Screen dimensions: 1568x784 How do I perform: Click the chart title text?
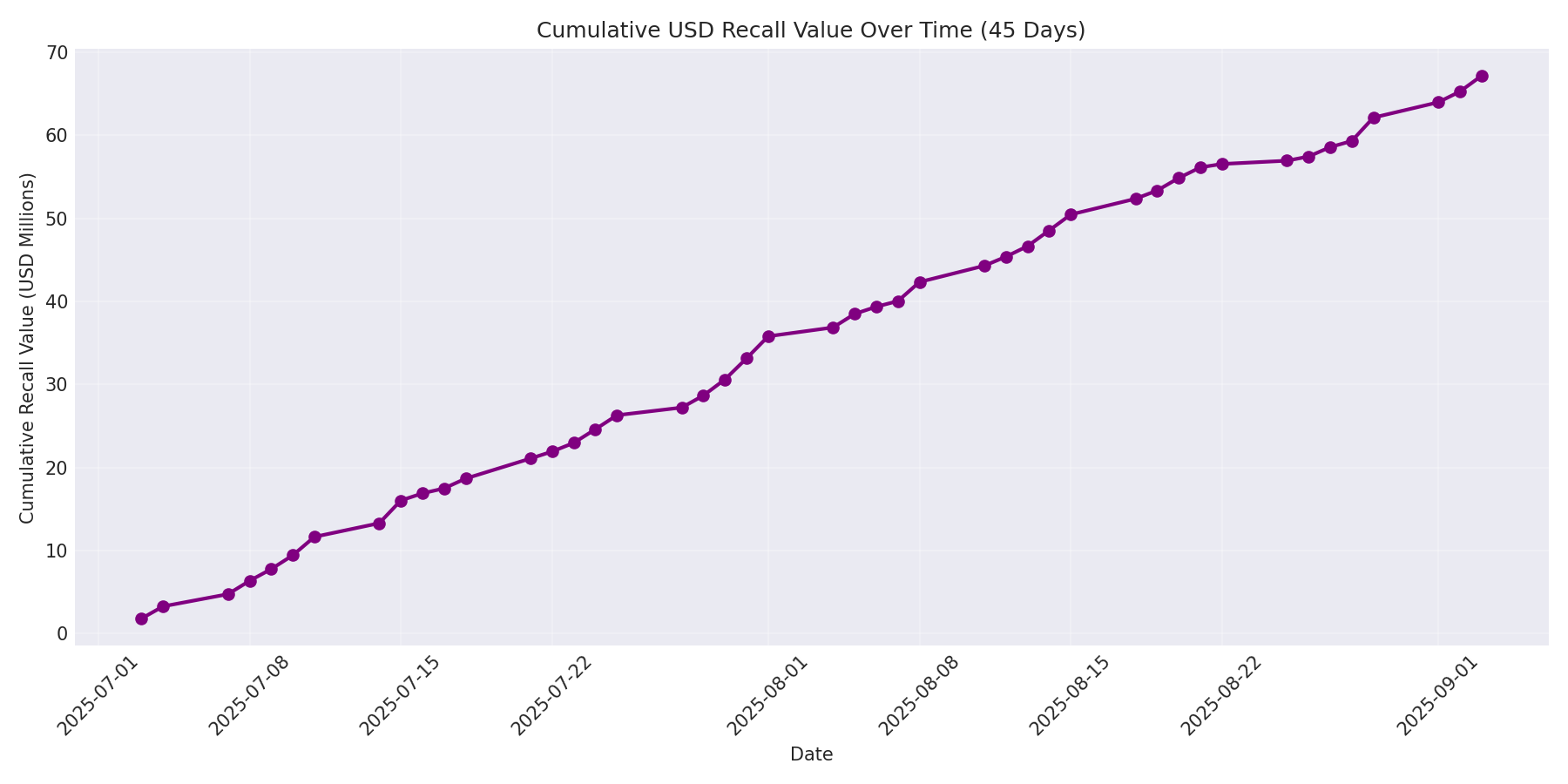pos(811,29)
